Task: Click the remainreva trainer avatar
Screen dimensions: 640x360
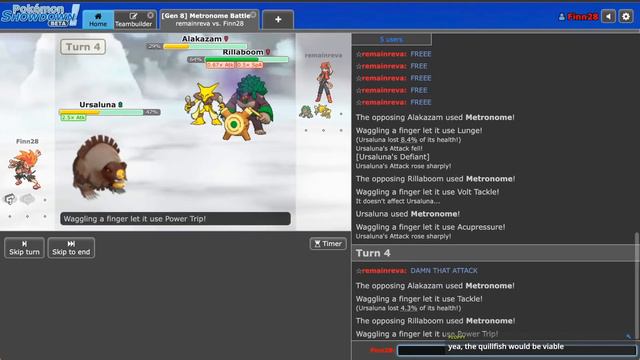Action: click(x=324, y=82)
